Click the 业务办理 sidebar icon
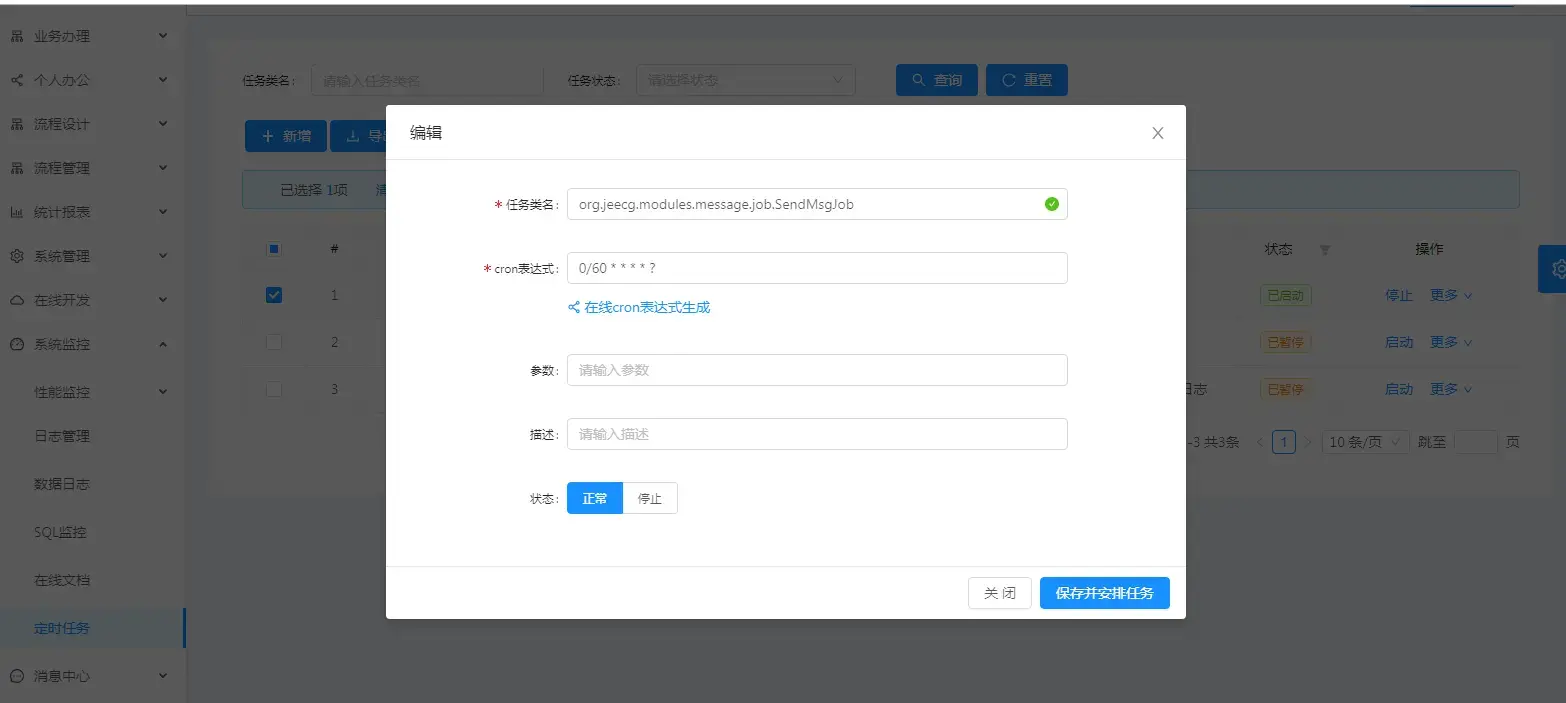The image size is (1566, 703). 17,36
